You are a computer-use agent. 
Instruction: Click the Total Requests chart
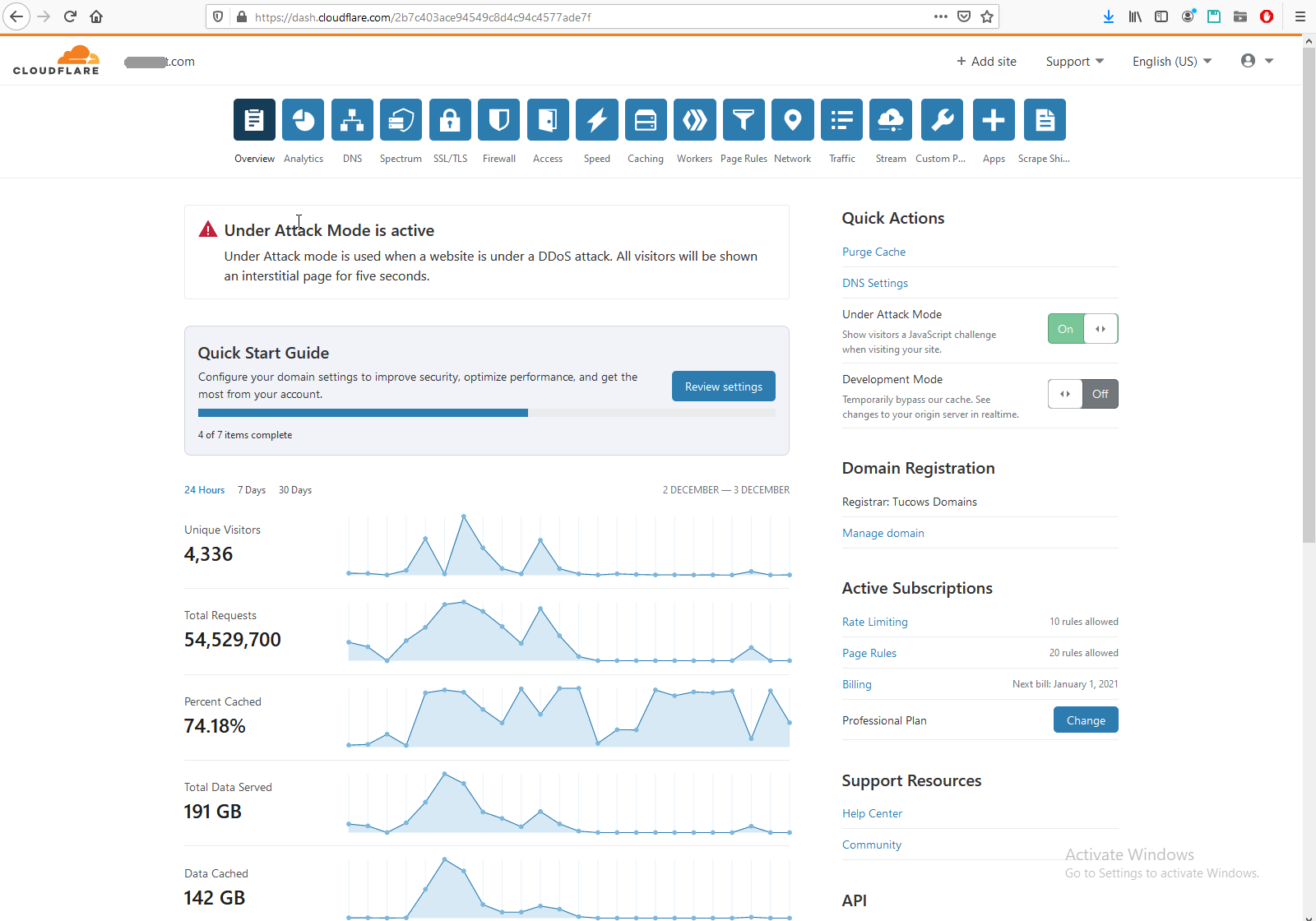pyautogui.click(x=568, y=632)
